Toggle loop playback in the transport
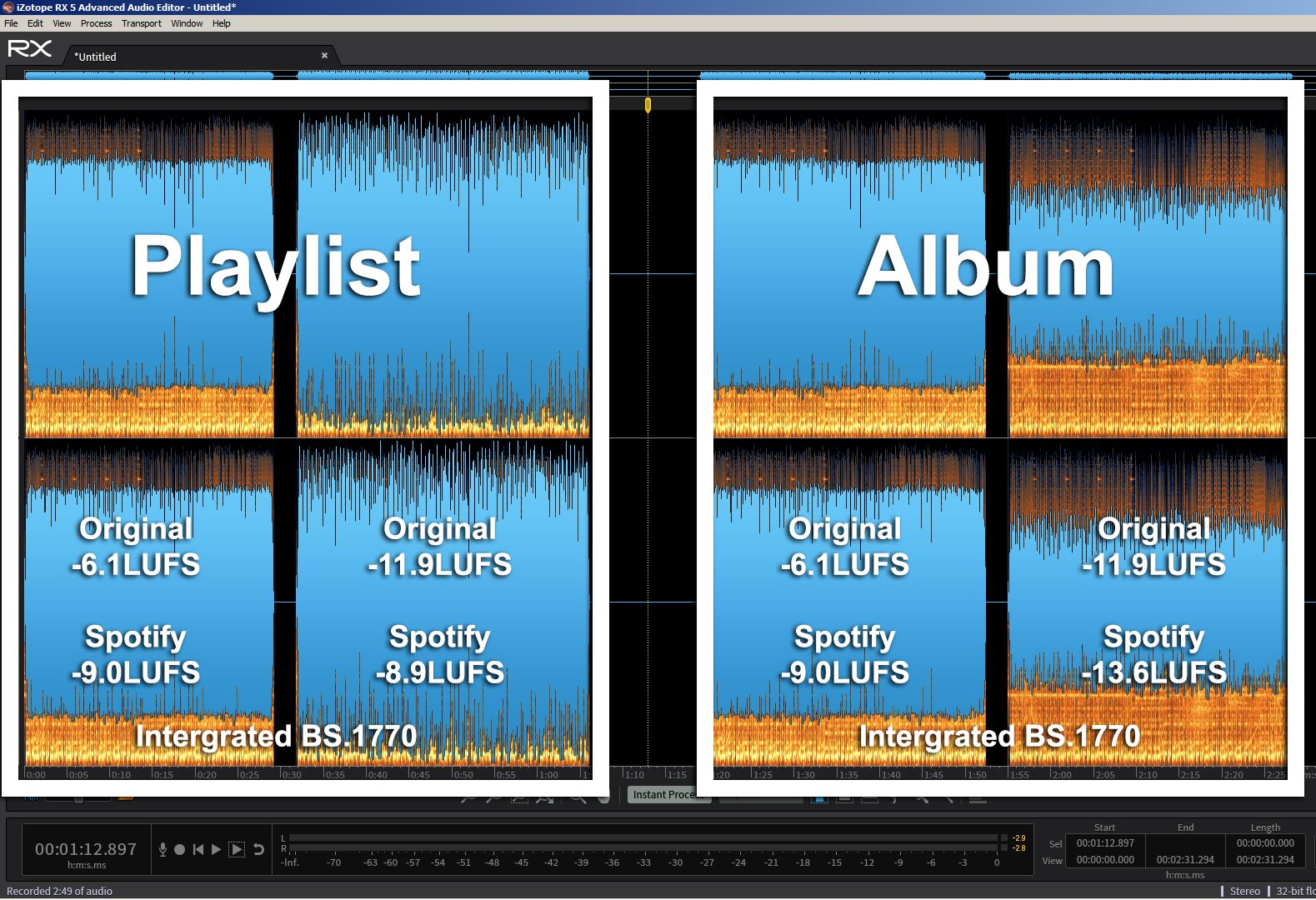 click(x=259, y=849)
